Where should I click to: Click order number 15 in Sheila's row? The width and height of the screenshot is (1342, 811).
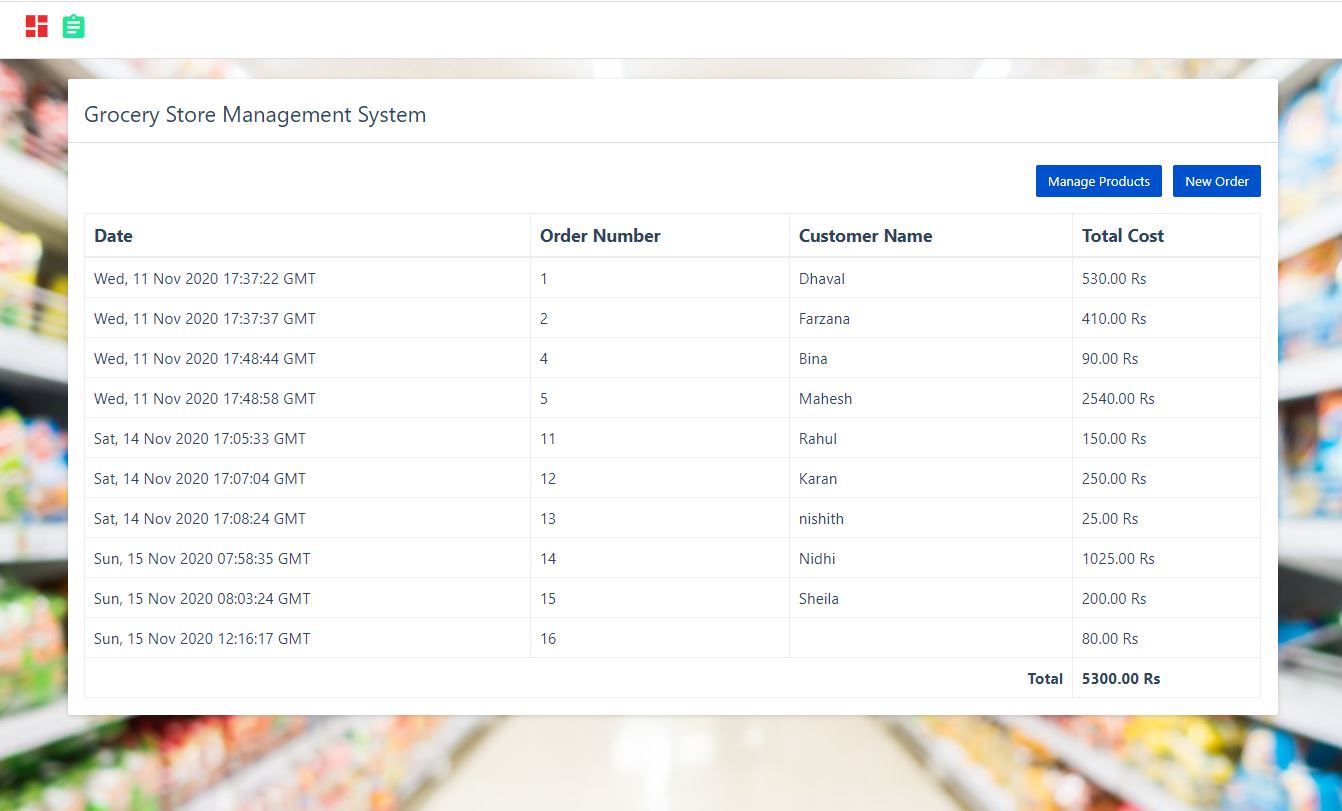pos(548,599)
